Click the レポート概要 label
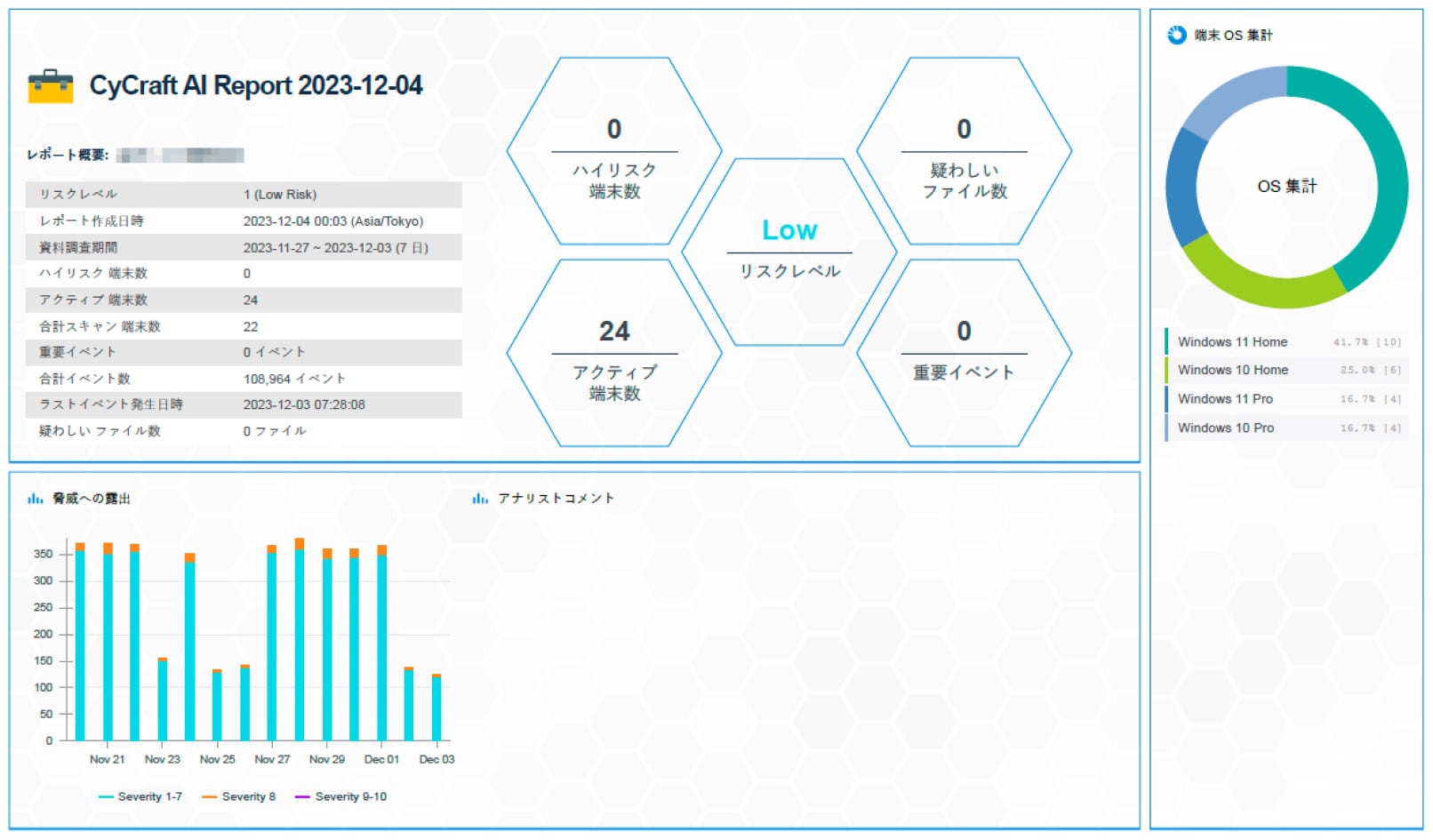The height and width of the screenshot is (840, 1433). click(68, 155)
